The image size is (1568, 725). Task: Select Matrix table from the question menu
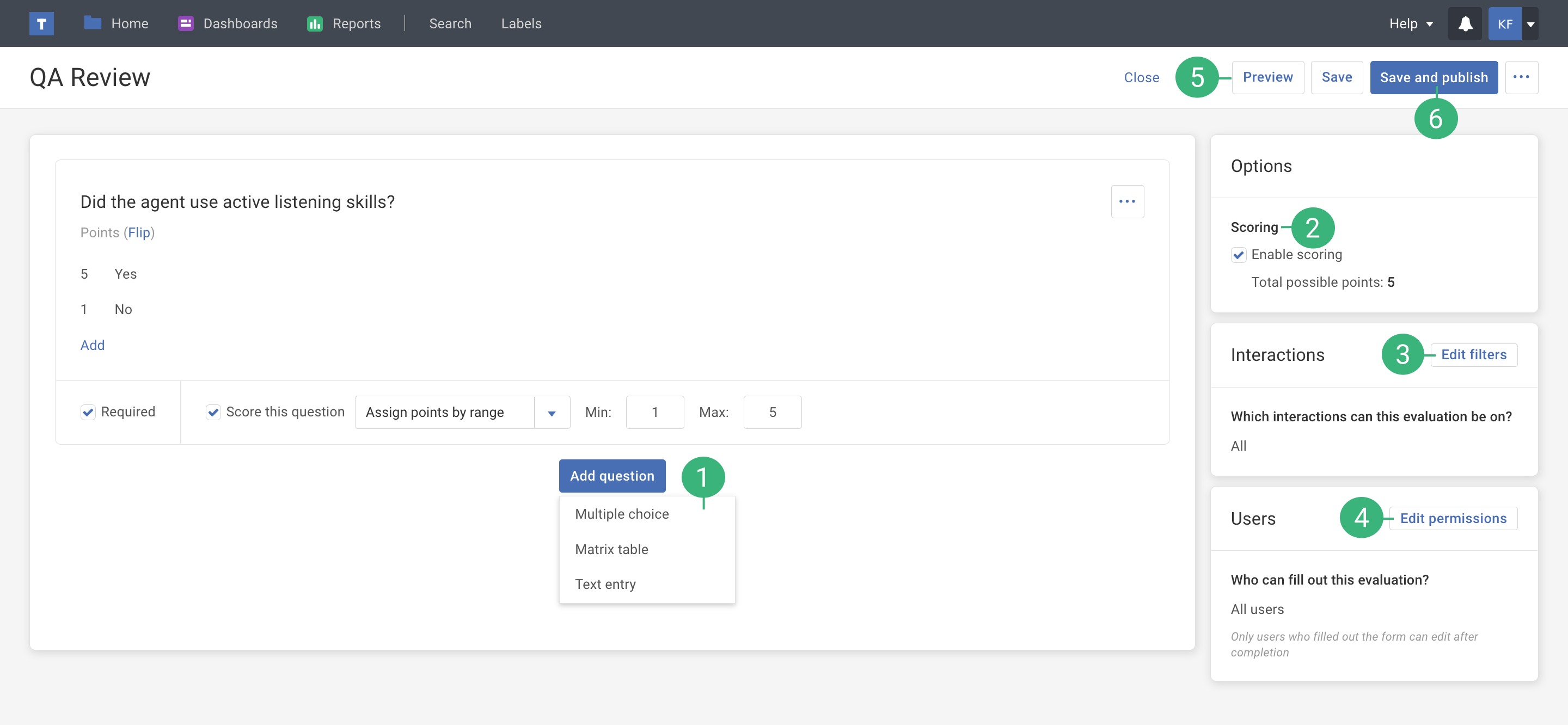click(611, 549)
